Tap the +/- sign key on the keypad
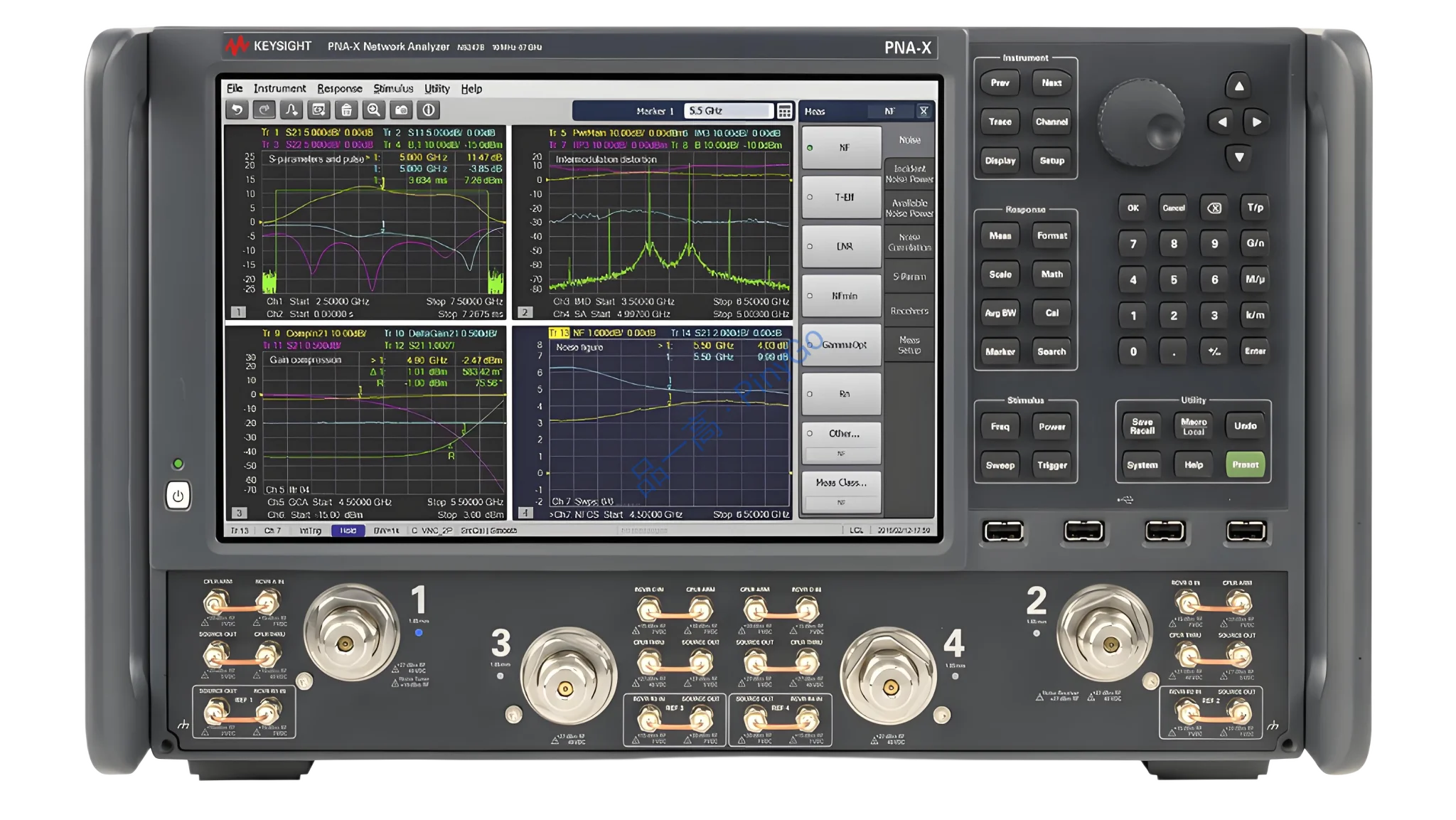This screenshot has width=1456, height=820. pyautogui.click(x=1214, y=351)
